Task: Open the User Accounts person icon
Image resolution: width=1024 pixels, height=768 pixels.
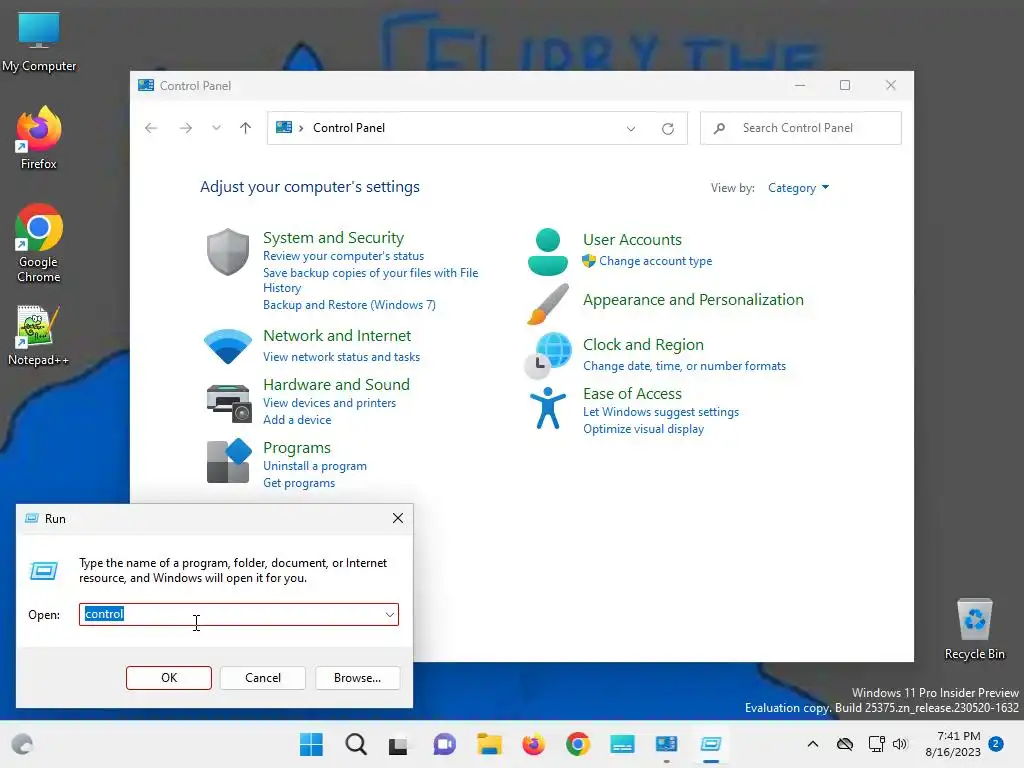Action: point(547,251)
